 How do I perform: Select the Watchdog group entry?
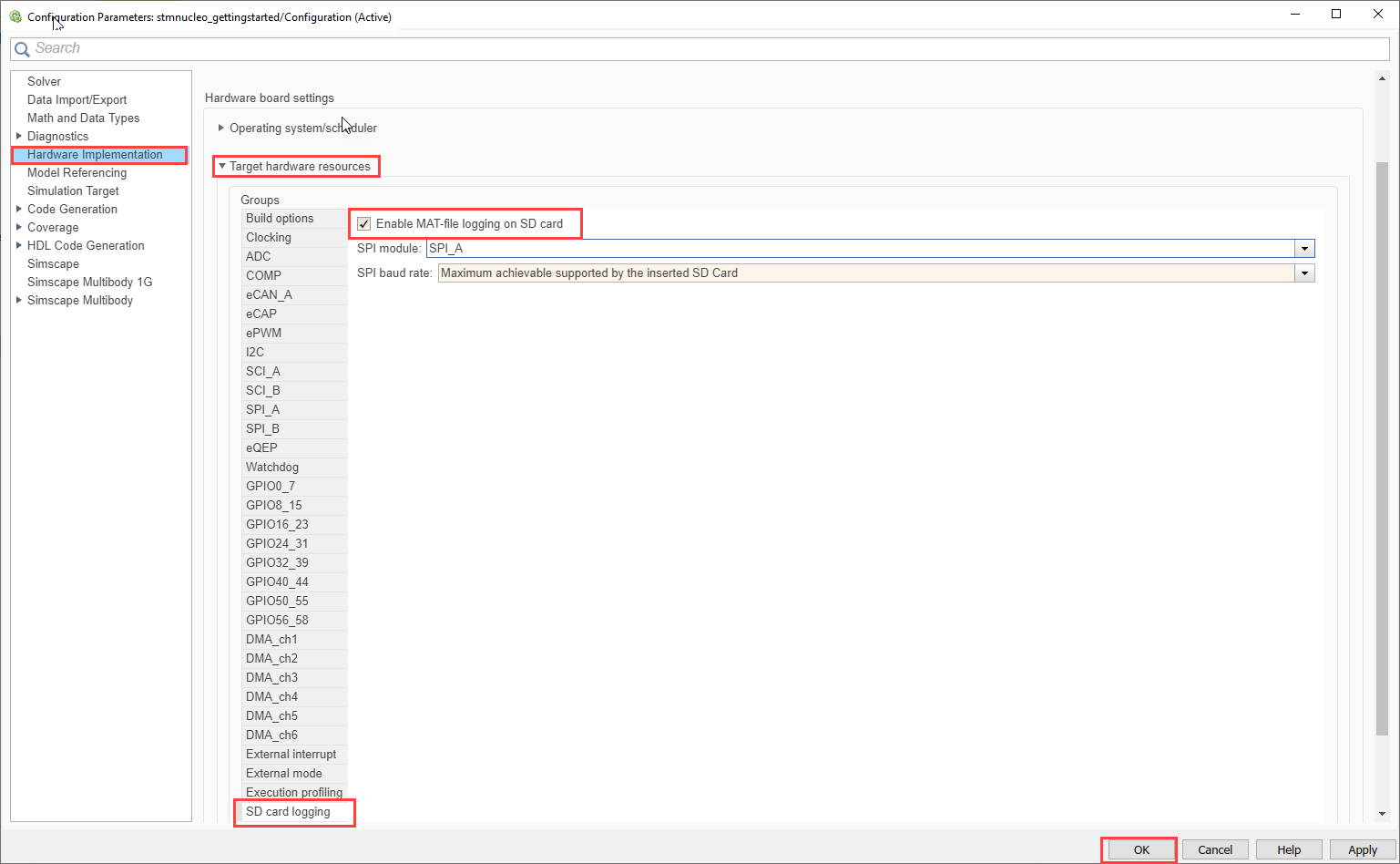tap(271, 468)
